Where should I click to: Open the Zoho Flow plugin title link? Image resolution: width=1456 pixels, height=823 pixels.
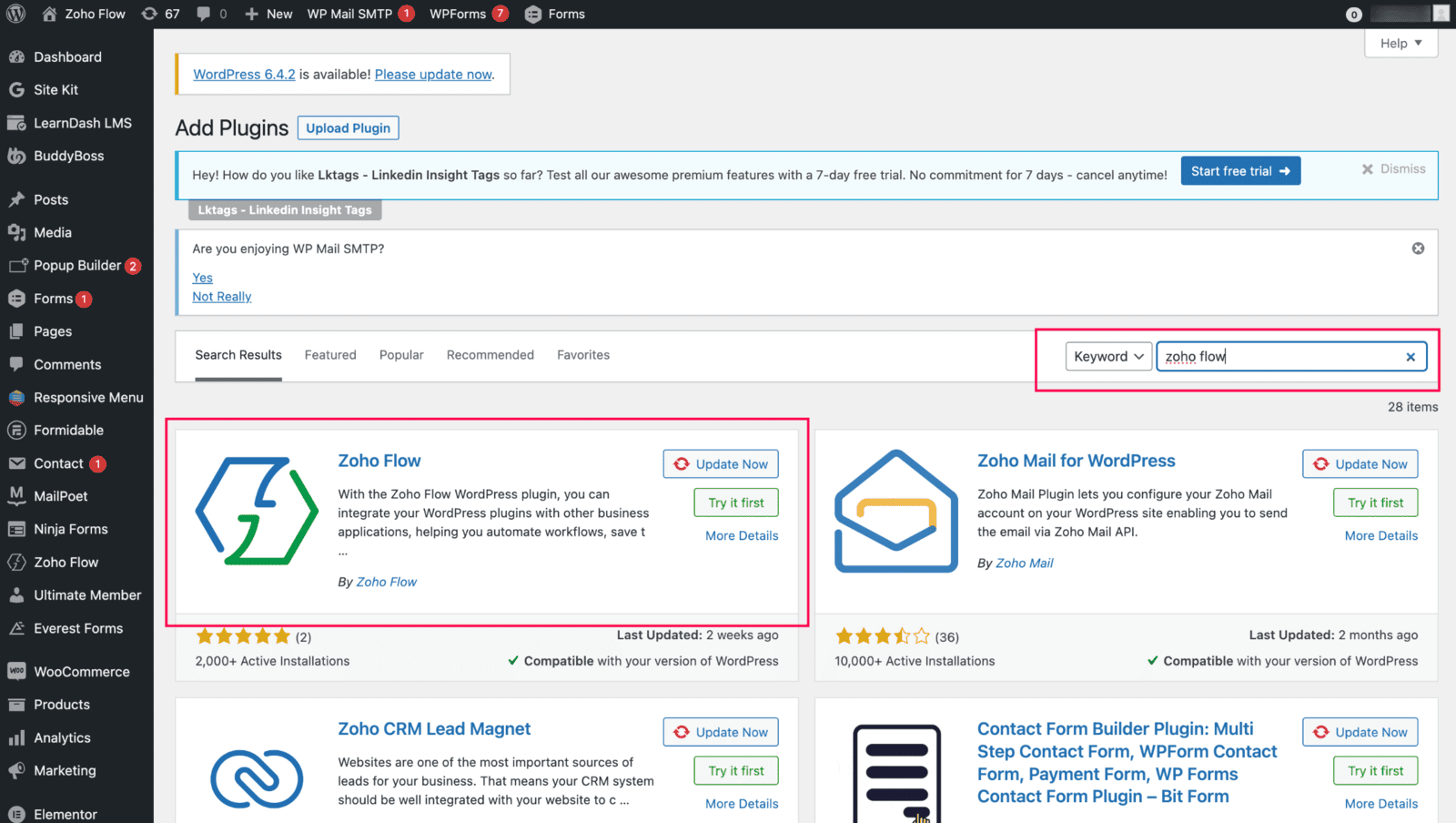(x=379, y=461)
